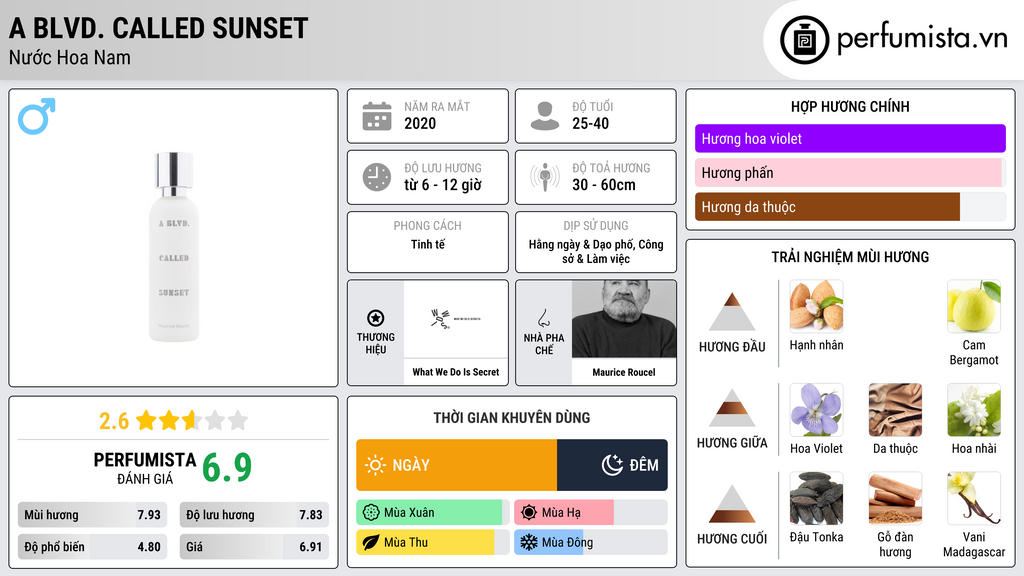The height and width of the screenshot is (576, 1024).
Task: Click the Trải nghiệm mùi hương heading
Action: coord(850,257)
